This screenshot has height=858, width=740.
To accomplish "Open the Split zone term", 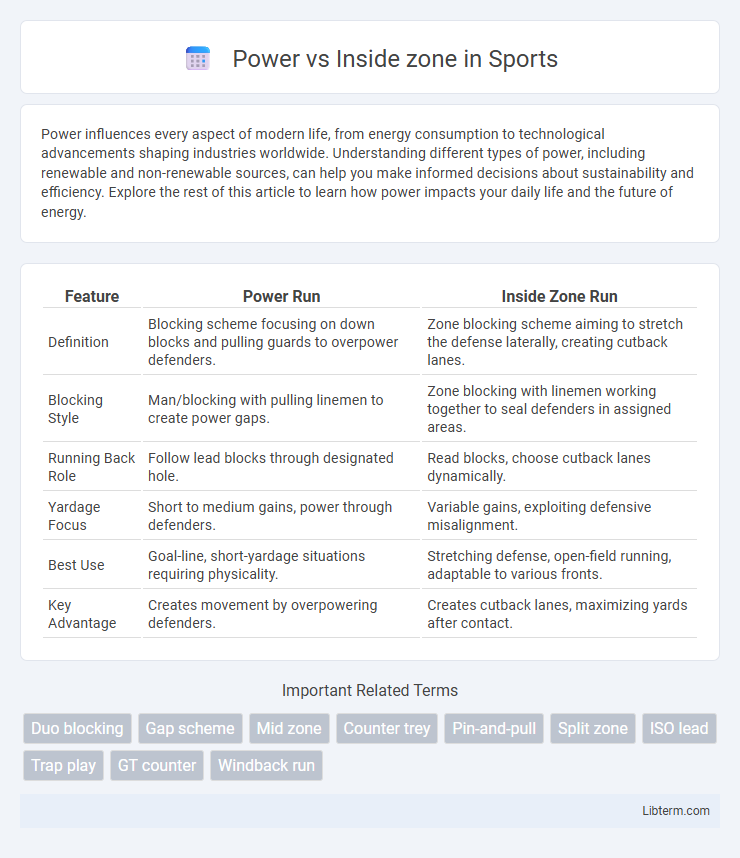I will tap(593, 728).
